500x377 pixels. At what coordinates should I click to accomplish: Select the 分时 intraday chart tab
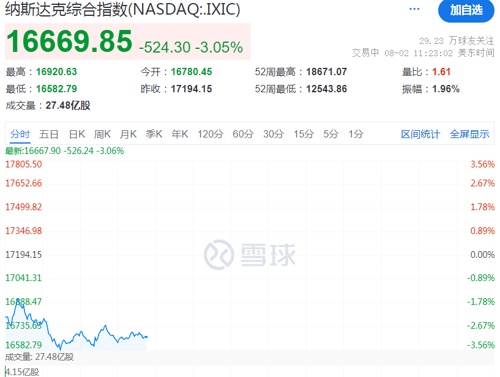(20, 134)
